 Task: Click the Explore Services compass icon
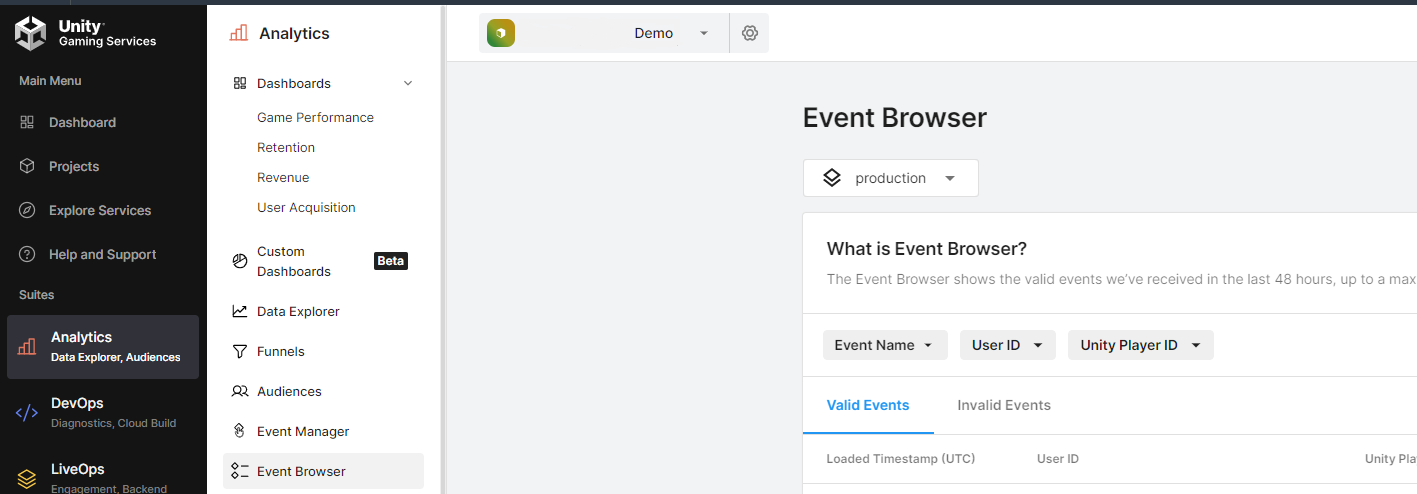[28, 210]
